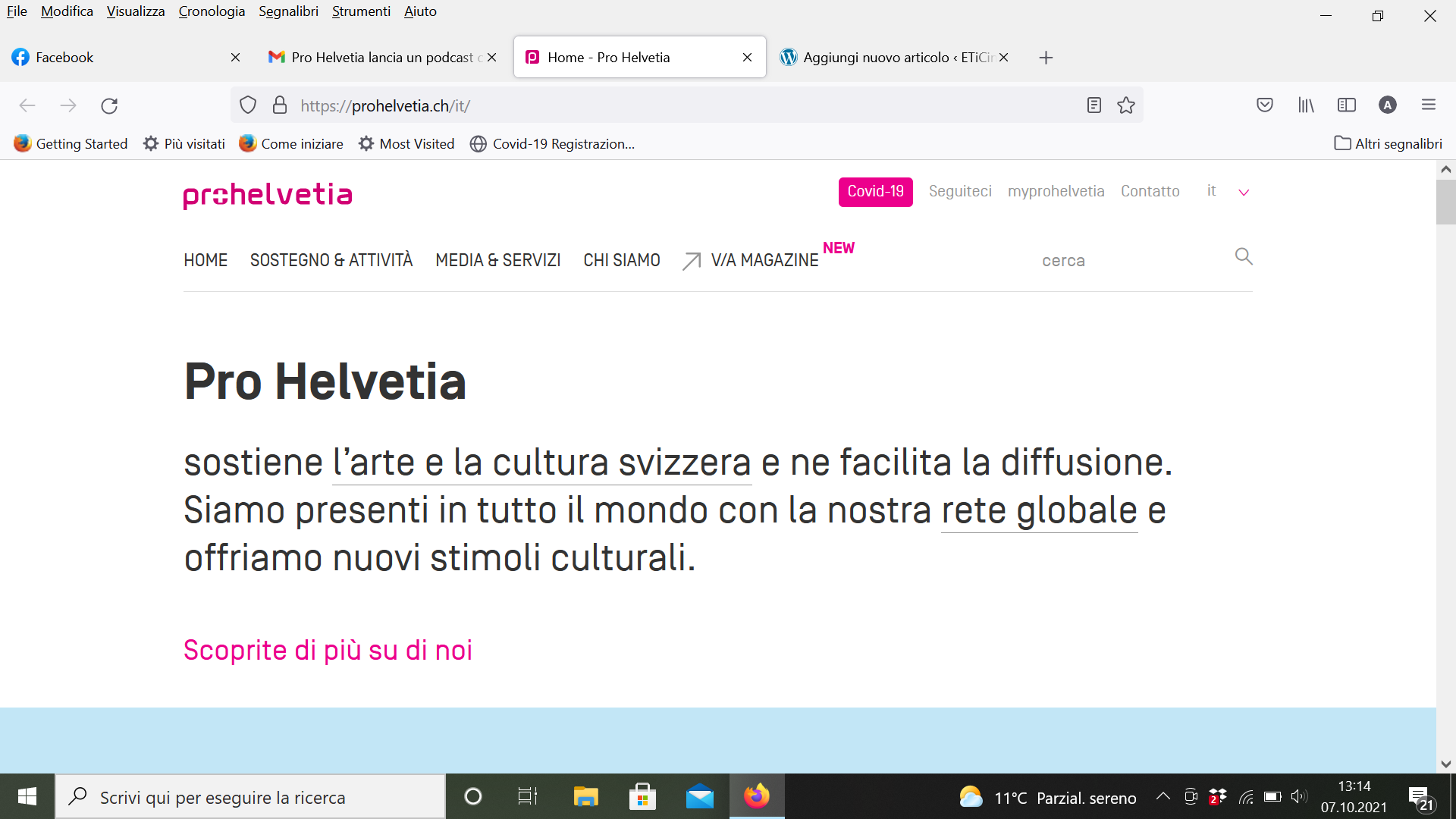Open Microsoft Store from taskbar
Screen dimensions: 1456x819
pyautogui.click(x=643, y=796)
